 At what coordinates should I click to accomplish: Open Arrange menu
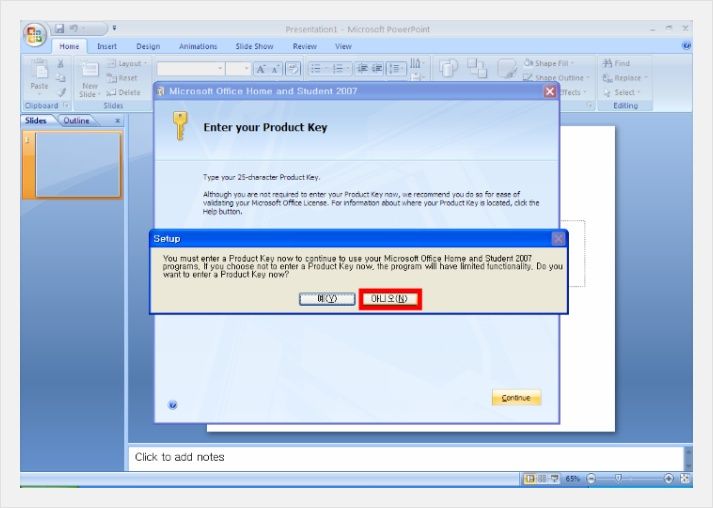477,69
